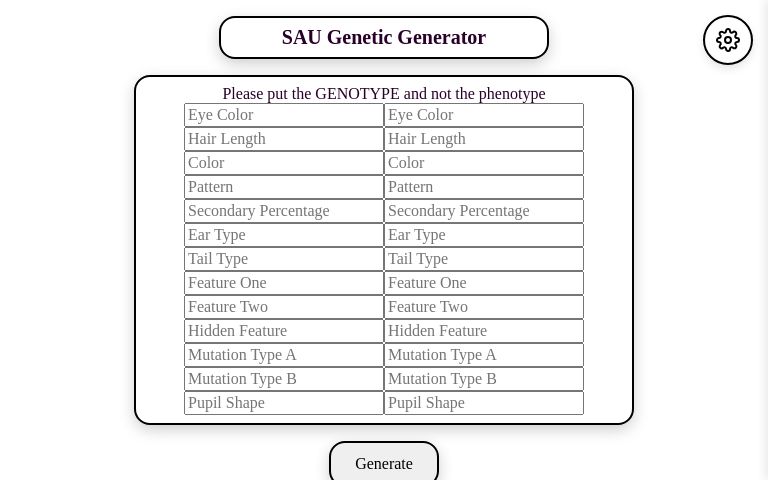This screenshot has height=480, width=768.
Task: Click the right Pattern input box
Action: pos(484,187)
